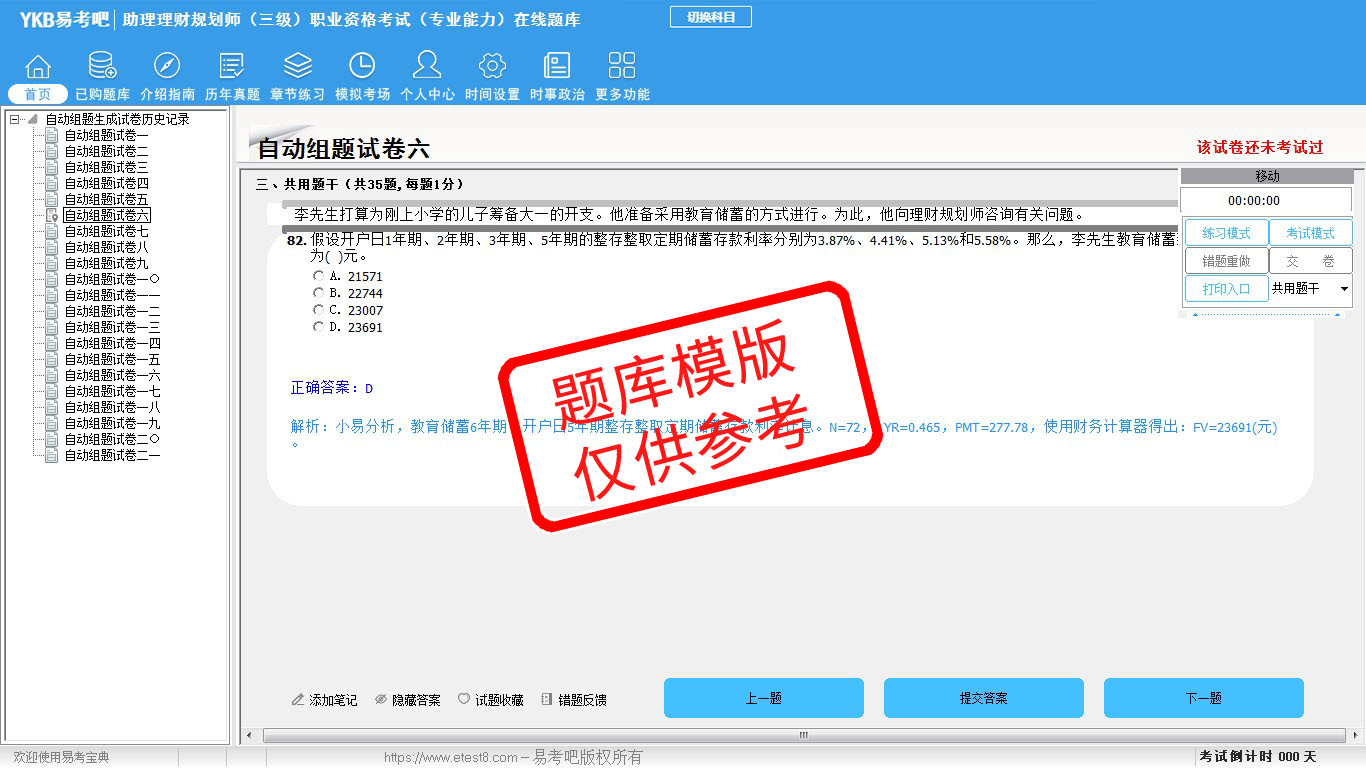The width and height of the screenshot is (1366, 768).
Task: Open 模拟考场 clock icon
Action: pos(362,66)
